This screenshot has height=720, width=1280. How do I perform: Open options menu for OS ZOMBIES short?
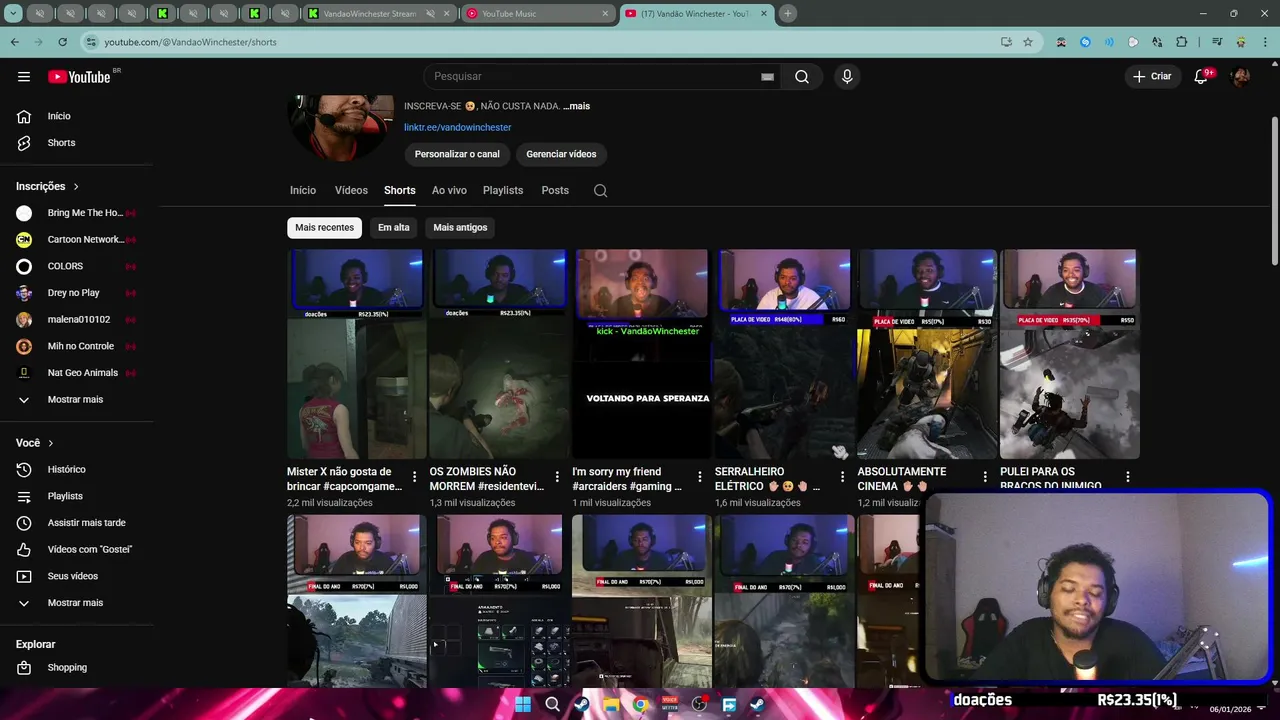(557, 477)
